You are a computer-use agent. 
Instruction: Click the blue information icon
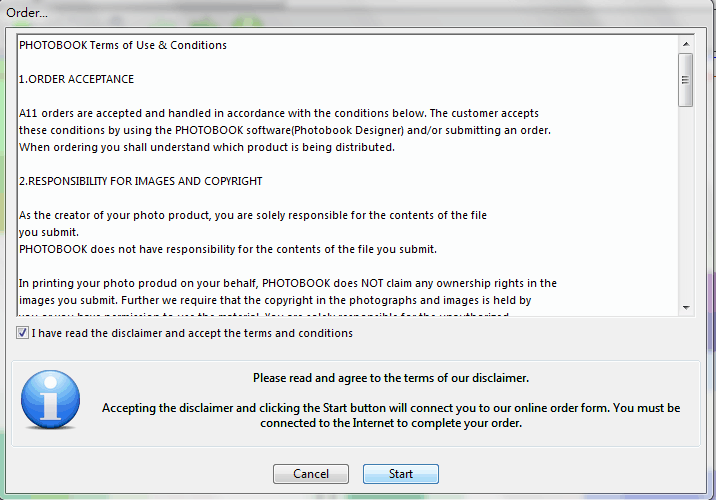[50, 400]
